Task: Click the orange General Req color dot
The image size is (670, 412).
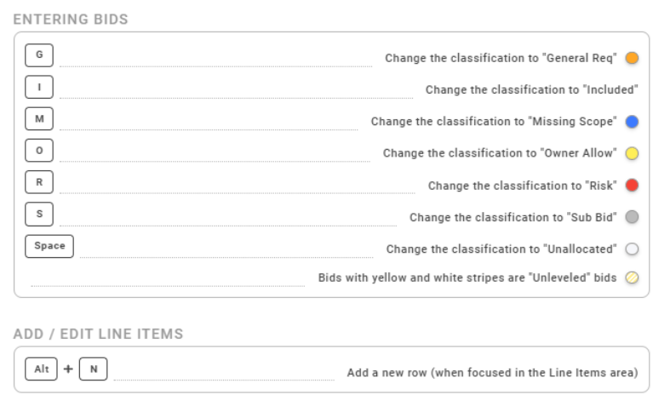Action: tap(632, 58)
